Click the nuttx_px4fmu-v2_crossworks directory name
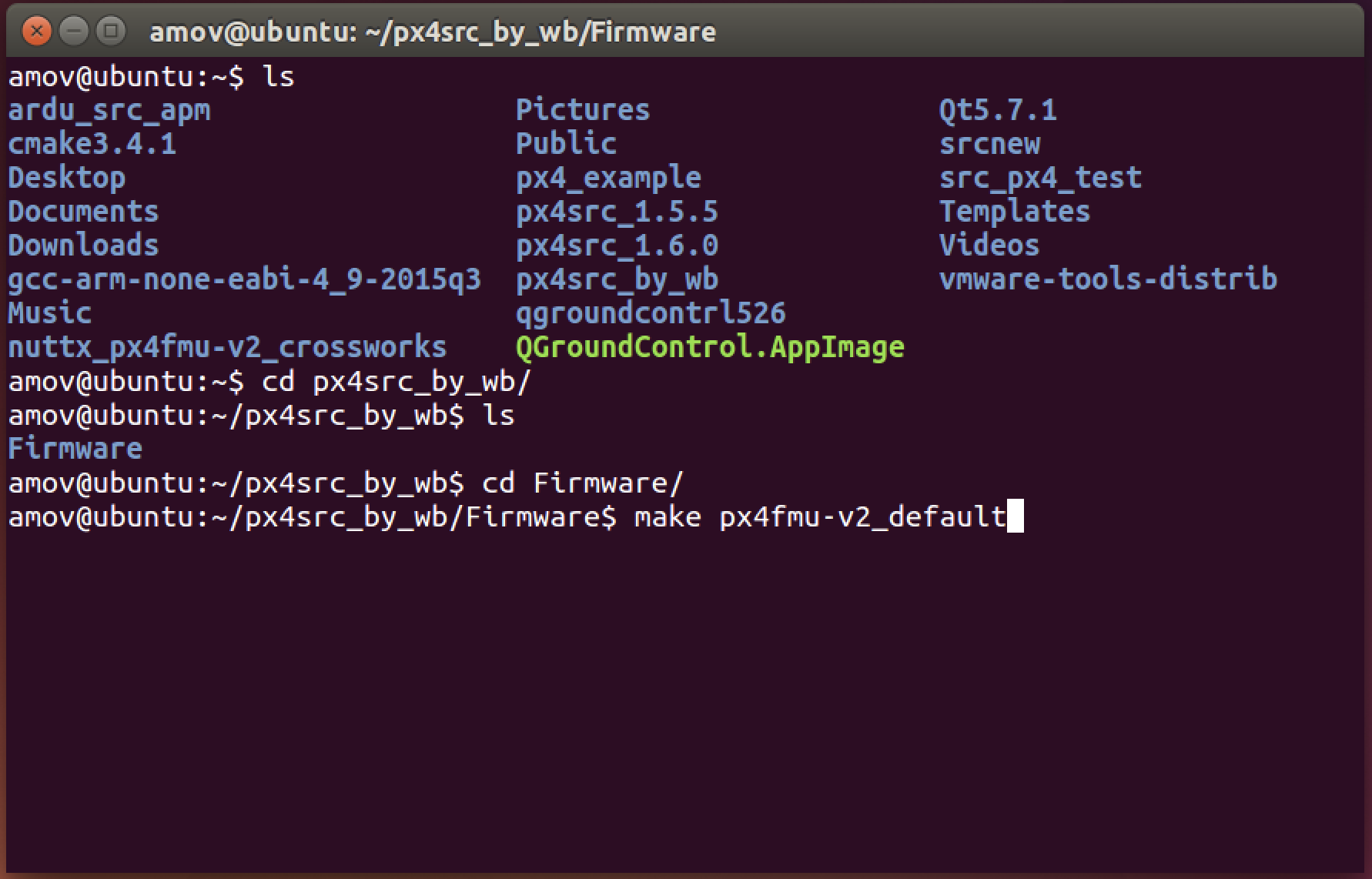Screen dimensions: 1372x879 pyautogui.click(x=227, y=347)
